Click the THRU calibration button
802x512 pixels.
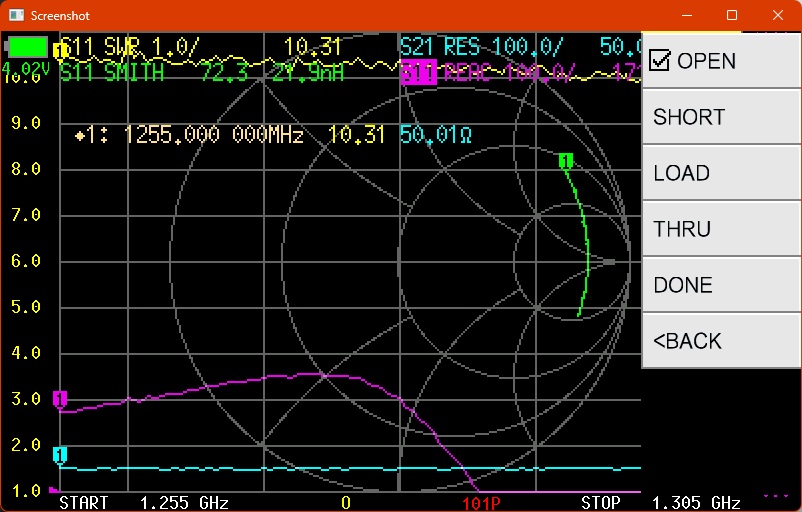[x=681, y=229]
